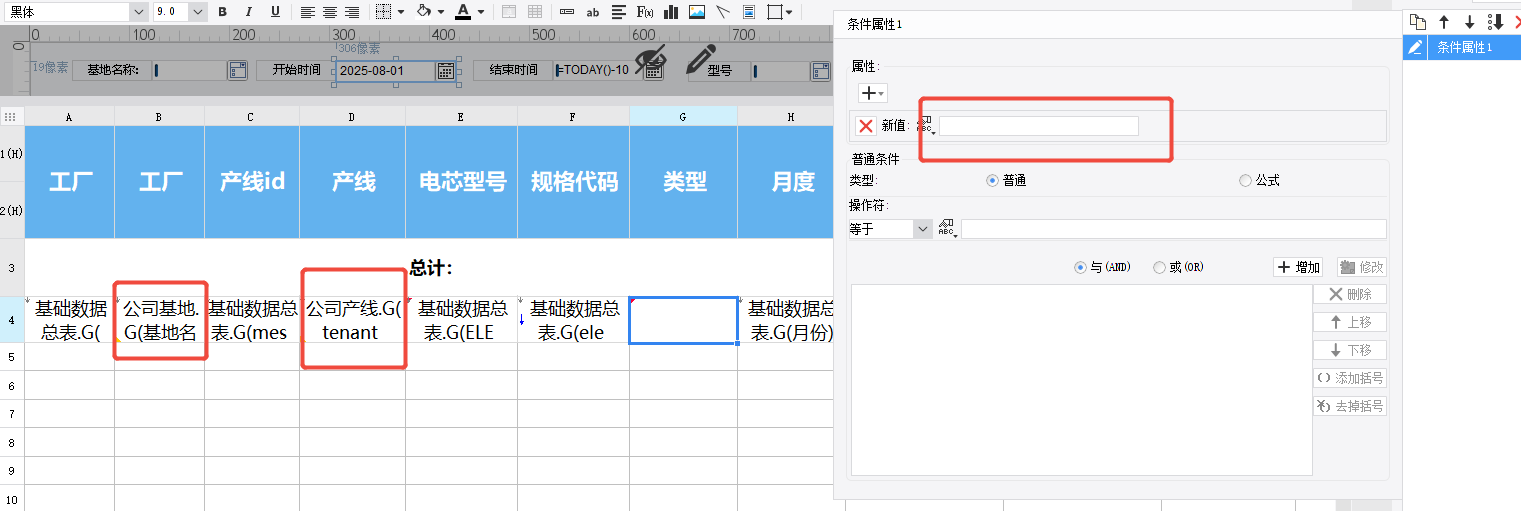Image resolution: width=1521 pixels, height=511 pixels.
Task: Open the new value type ABC dropdown
Action: tap(925, 126)
